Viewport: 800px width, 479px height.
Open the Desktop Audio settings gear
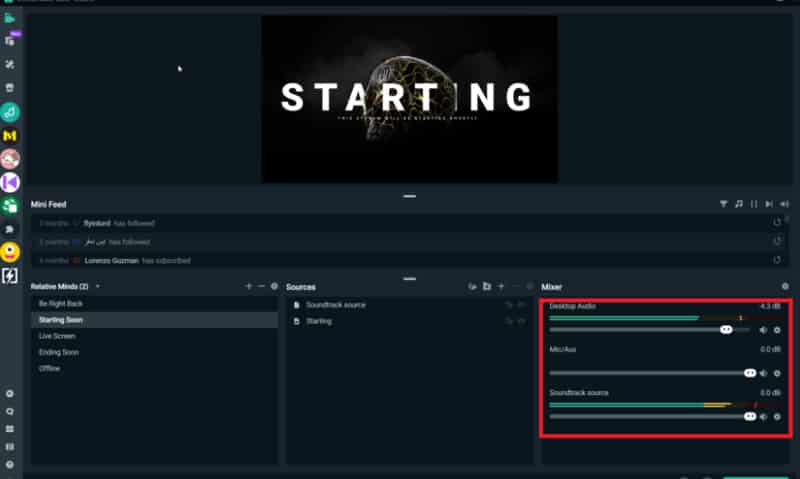coord(777,330)
